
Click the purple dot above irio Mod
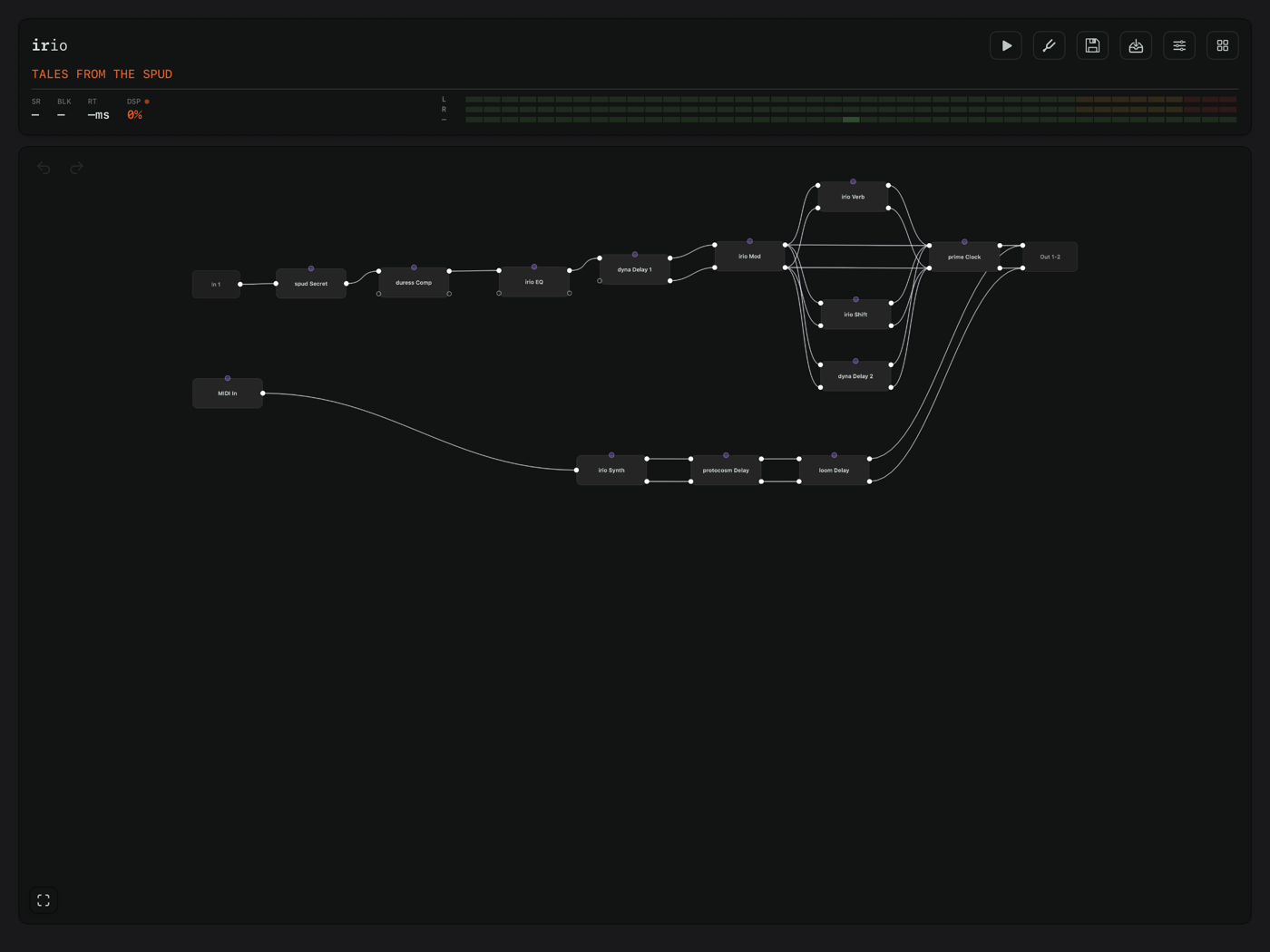point(749,241)
